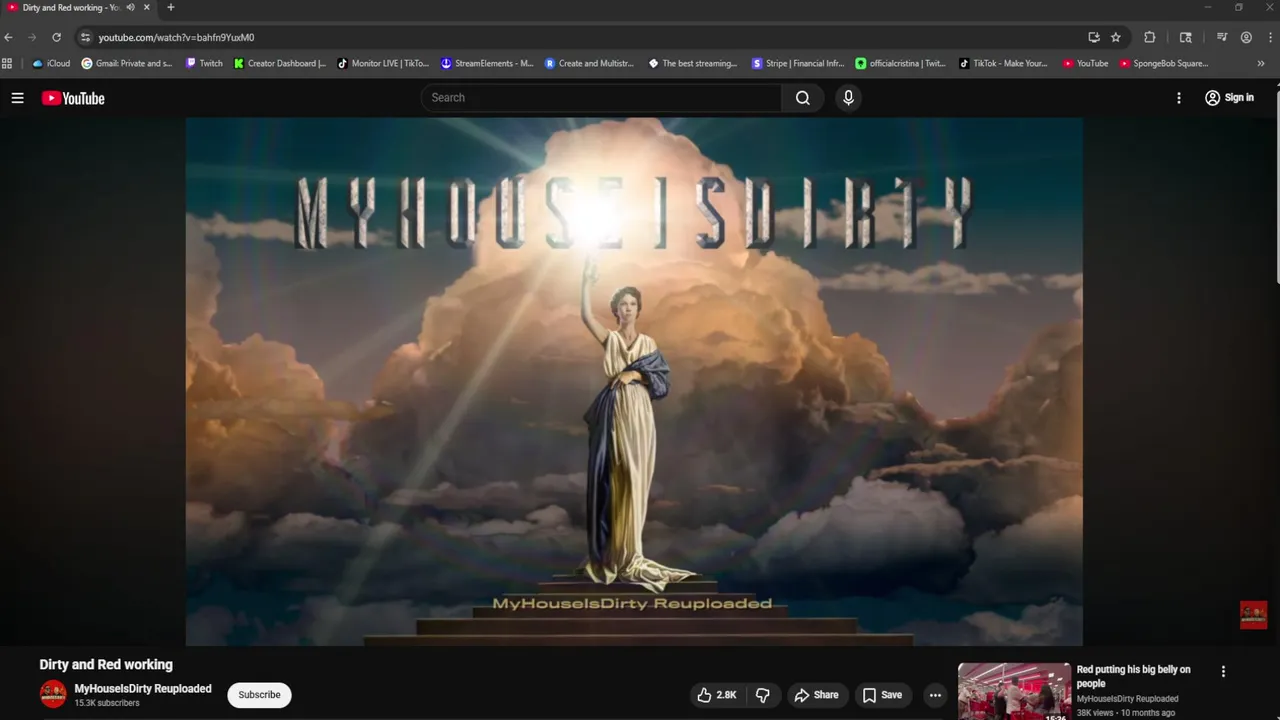The image size is (1280, 720).
Task: Subscribe to MyHouseIsDirty Reuploaded
Action: point(259,695)
